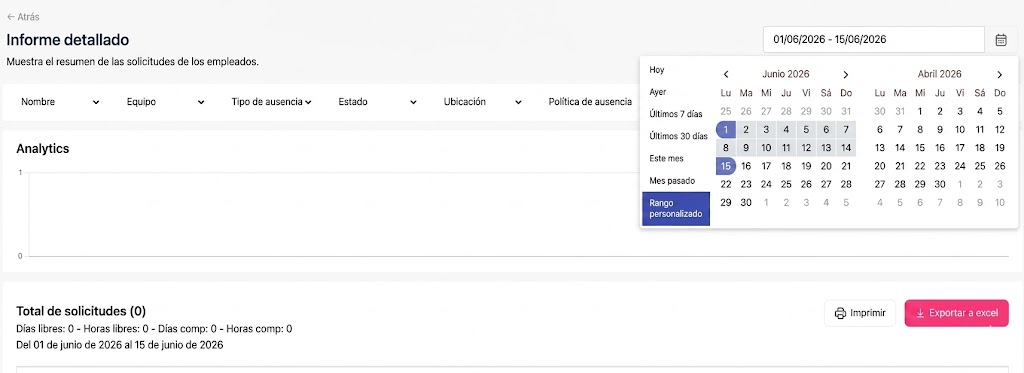Open the Nombre filter dropdown

(x=60, y=102)
